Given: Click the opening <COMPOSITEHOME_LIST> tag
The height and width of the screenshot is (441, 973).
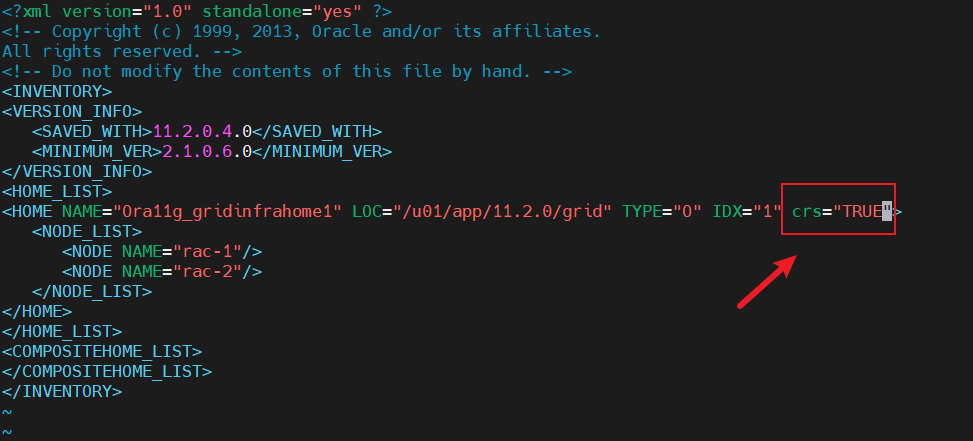Looking at the screenshot, I should point(102,352).
